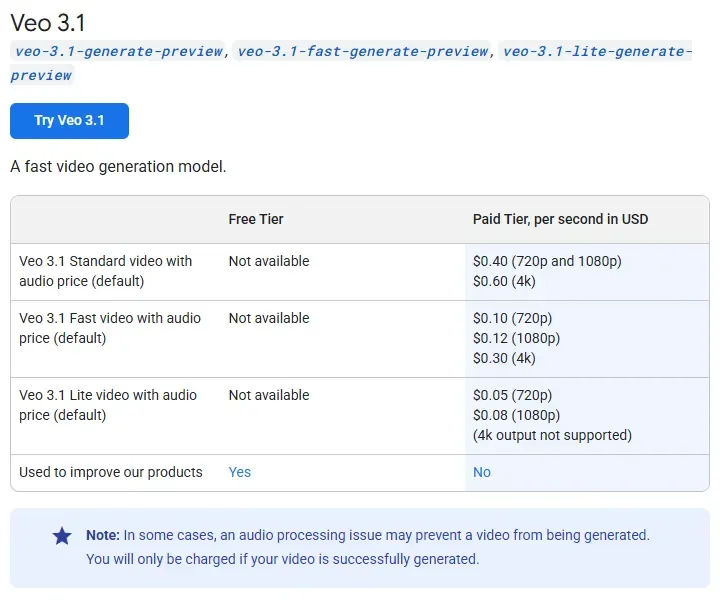Click the No link in Paid Tier column

(x=482, y=472)
